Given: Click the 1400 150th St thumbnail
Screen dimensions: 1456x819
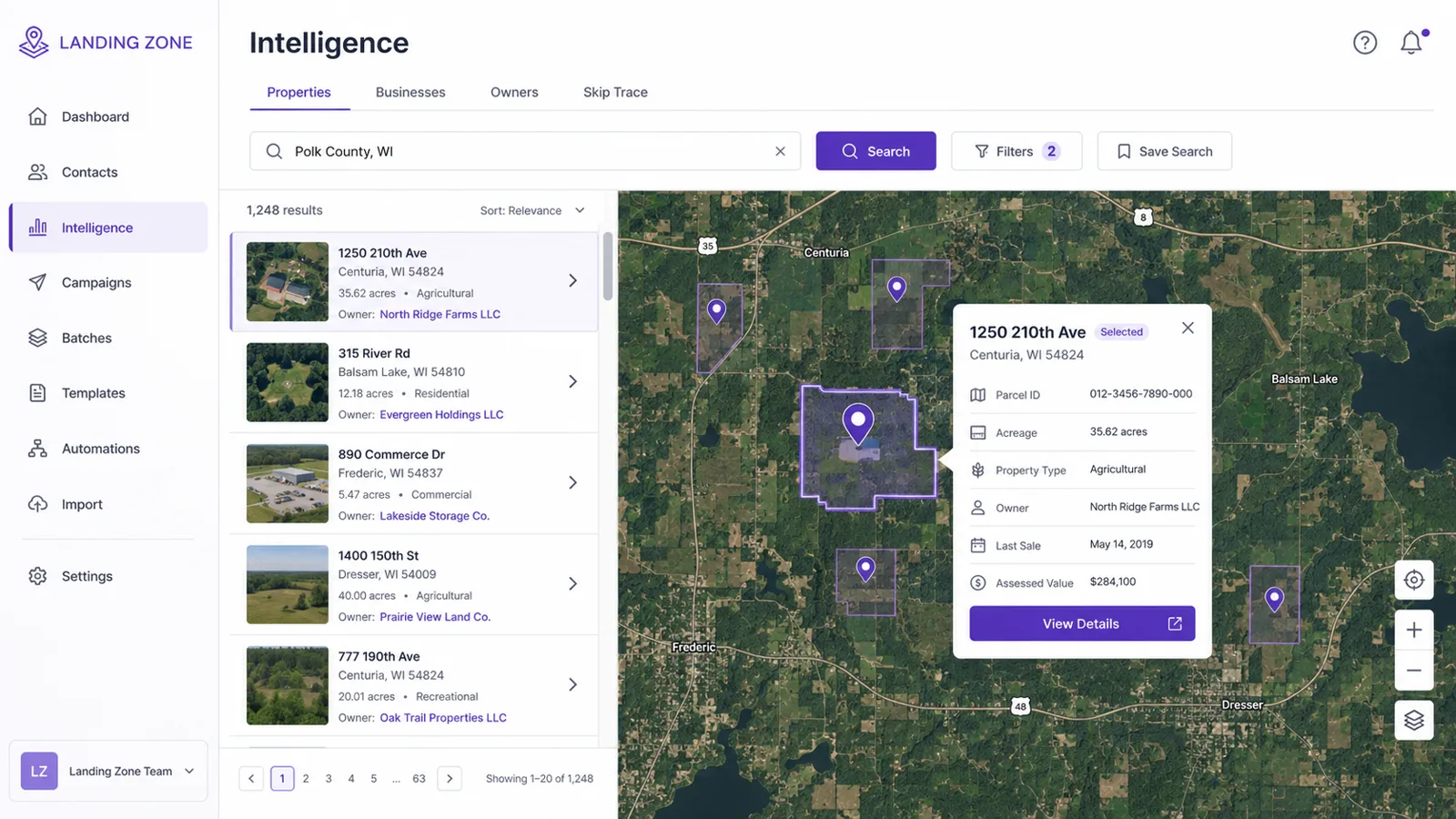Looking at the screenshot, I should pyautogui.click(x=288, y=584).
